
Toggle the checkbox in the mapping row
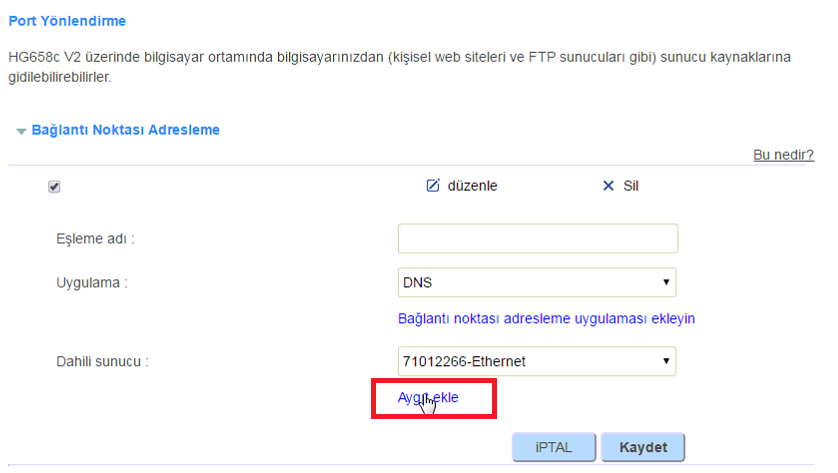(x=54, y=187)
